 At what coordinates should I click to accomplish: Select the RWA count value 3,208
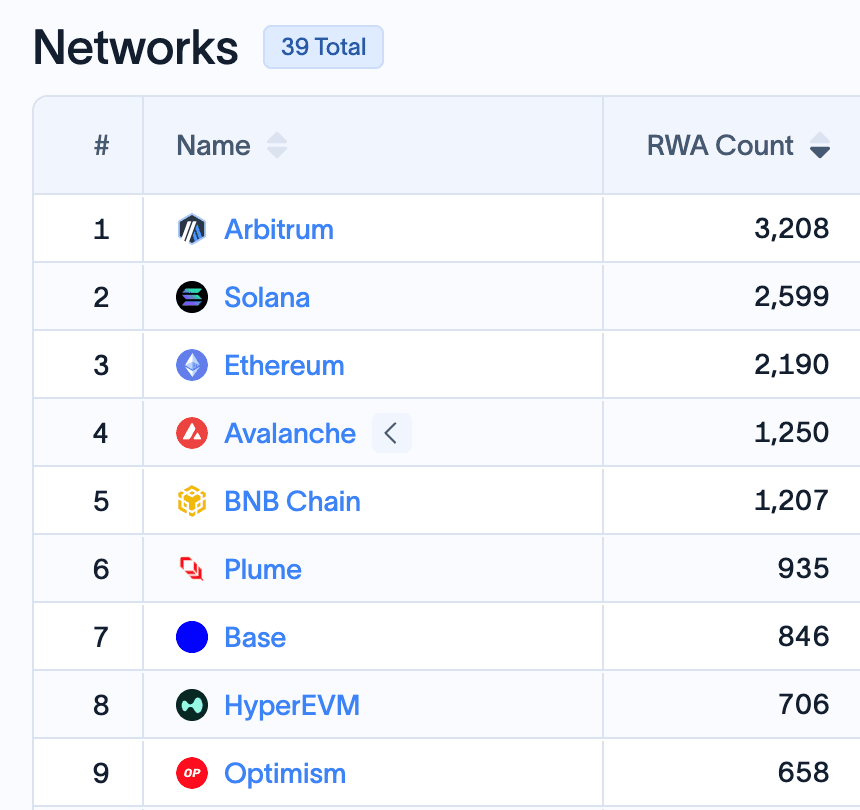coord(791,229)
